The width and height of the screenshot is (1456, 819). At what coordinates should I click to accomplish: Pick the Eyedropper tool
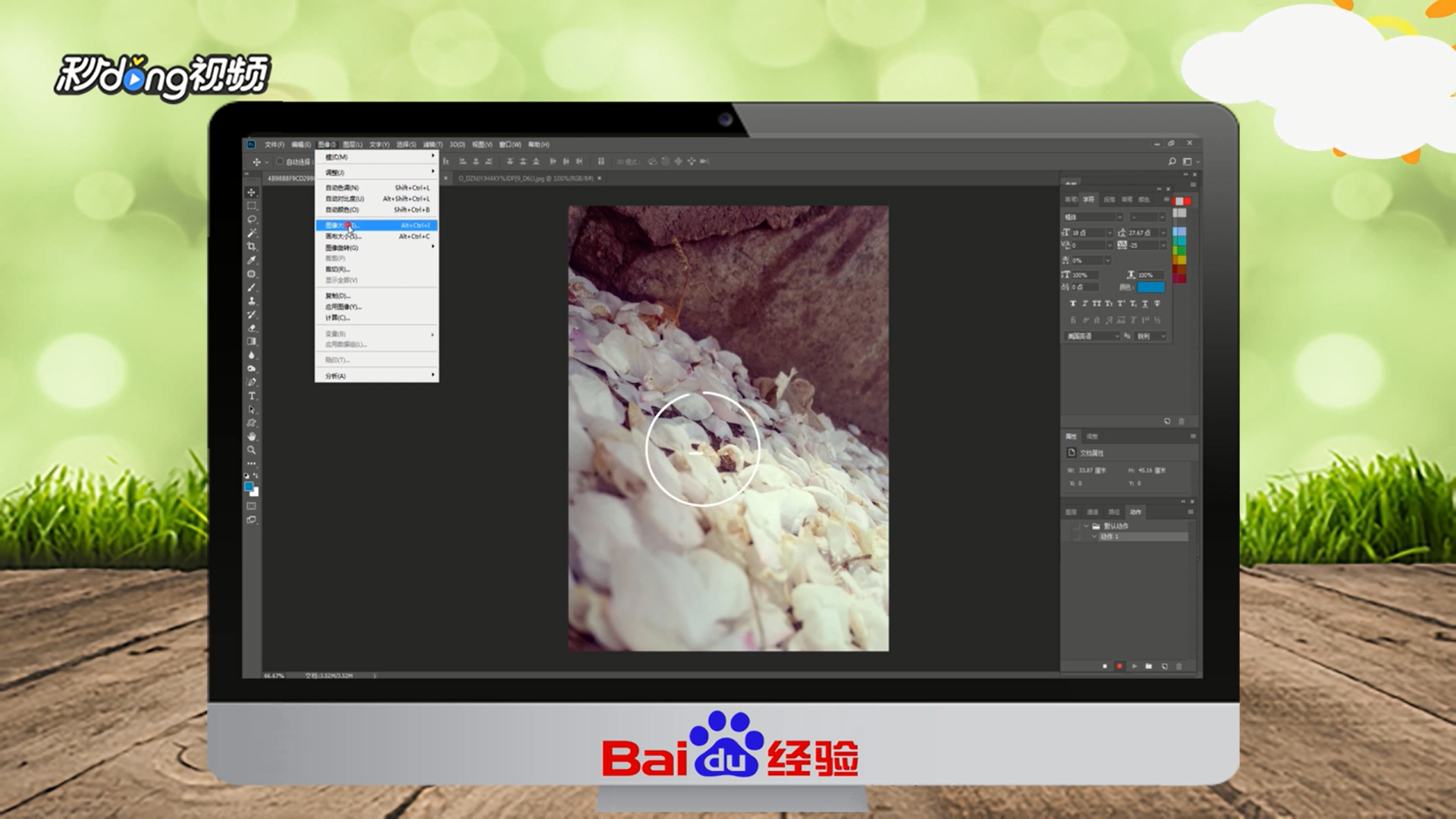[x=252, y=260]
